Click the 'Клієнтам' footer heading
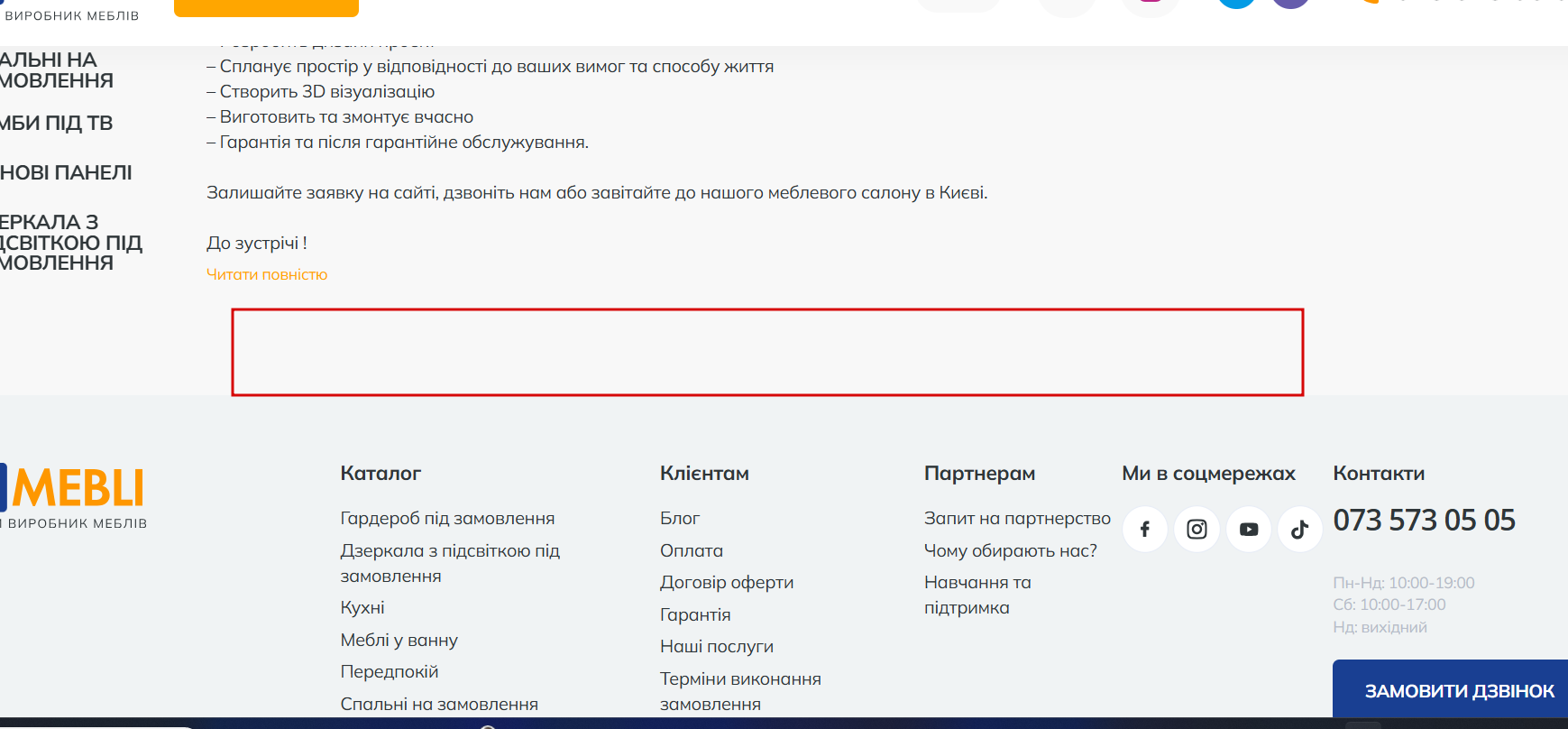The width and height of the screenshot is (1568, 729). click(x=704, y=474)
